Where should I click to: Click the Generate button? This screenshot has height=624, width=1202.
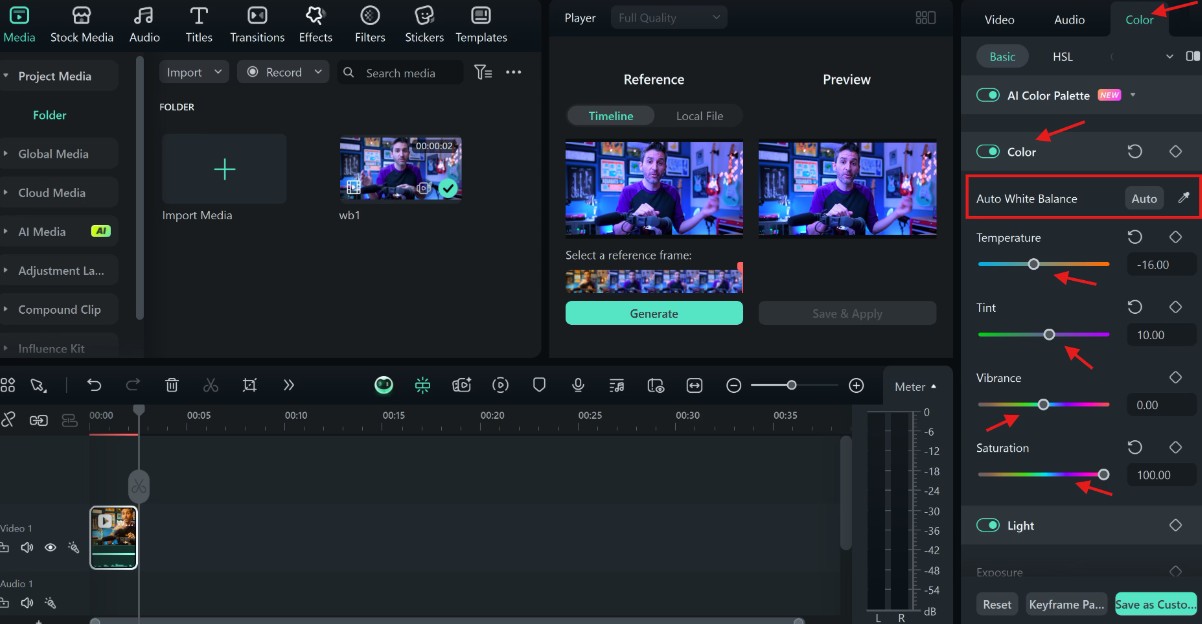(x=654, y=313)
